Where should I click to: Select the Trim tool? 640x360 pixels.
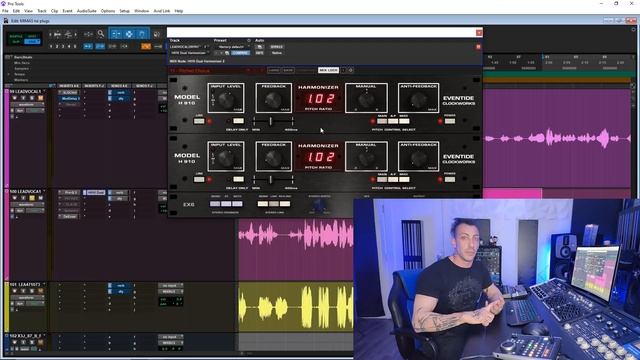tap(116, 34)
